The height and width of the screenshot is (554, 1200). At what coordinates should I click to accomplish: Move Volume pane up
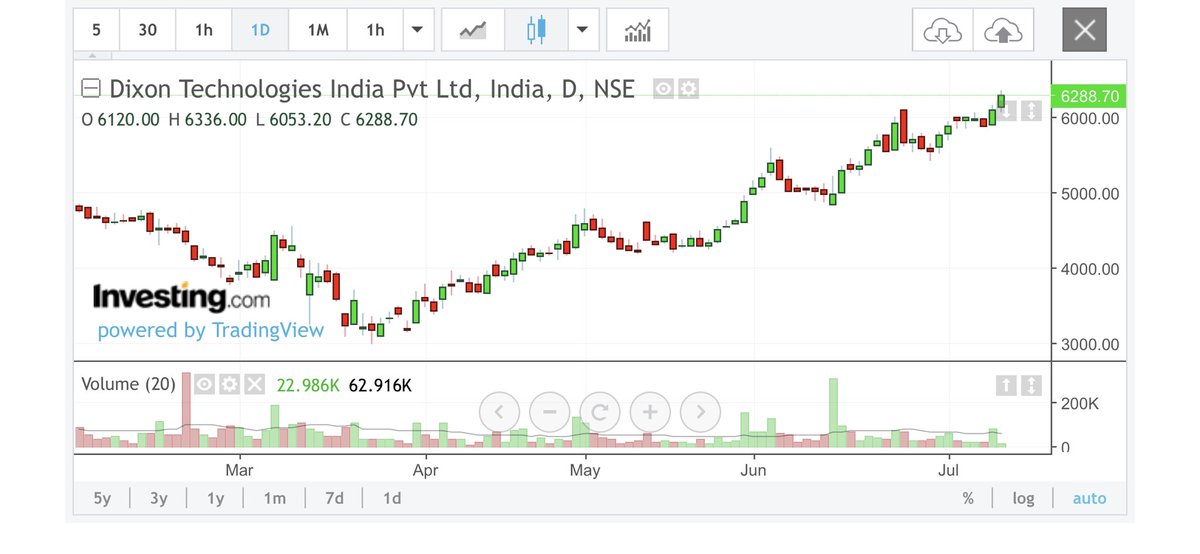[1007, 384]
